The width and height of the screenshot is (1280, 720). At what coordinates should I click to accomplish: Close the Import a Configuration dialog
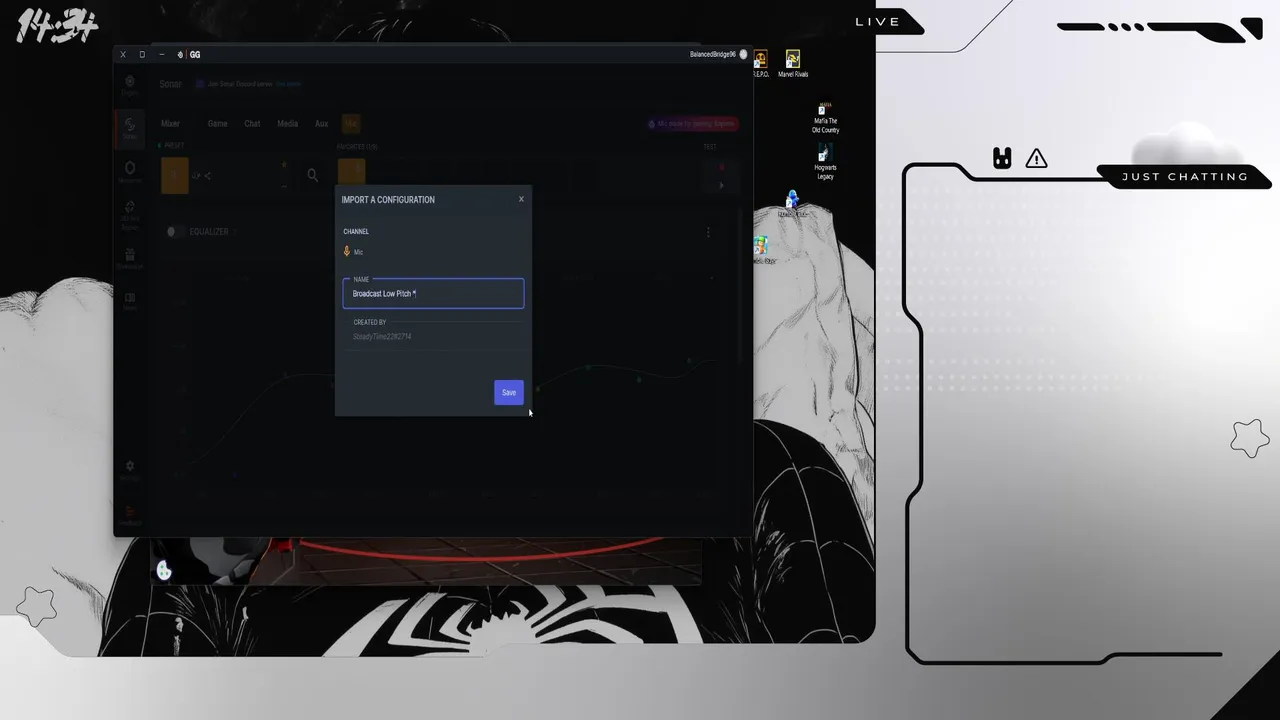[x=521, y=199]
